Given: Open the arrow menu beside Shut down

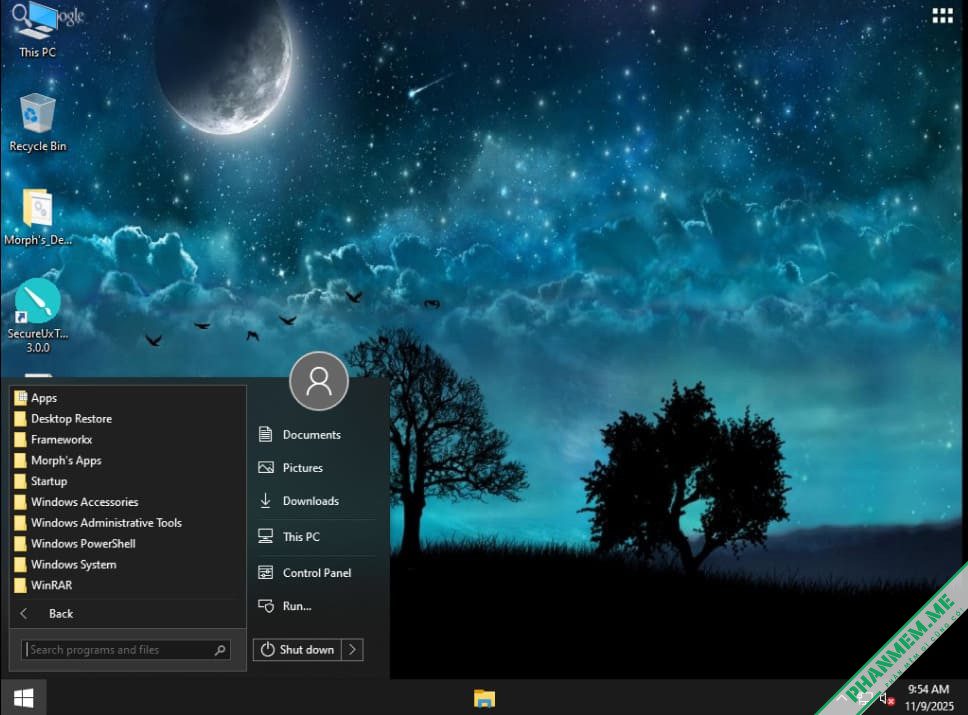Looking at the screenshot, I should [353, 650].
